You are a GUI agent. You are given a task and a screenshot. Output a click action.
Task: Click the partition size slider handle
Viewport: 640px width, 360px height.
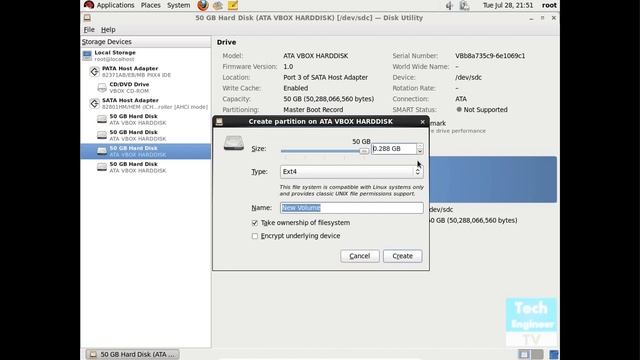364,151
